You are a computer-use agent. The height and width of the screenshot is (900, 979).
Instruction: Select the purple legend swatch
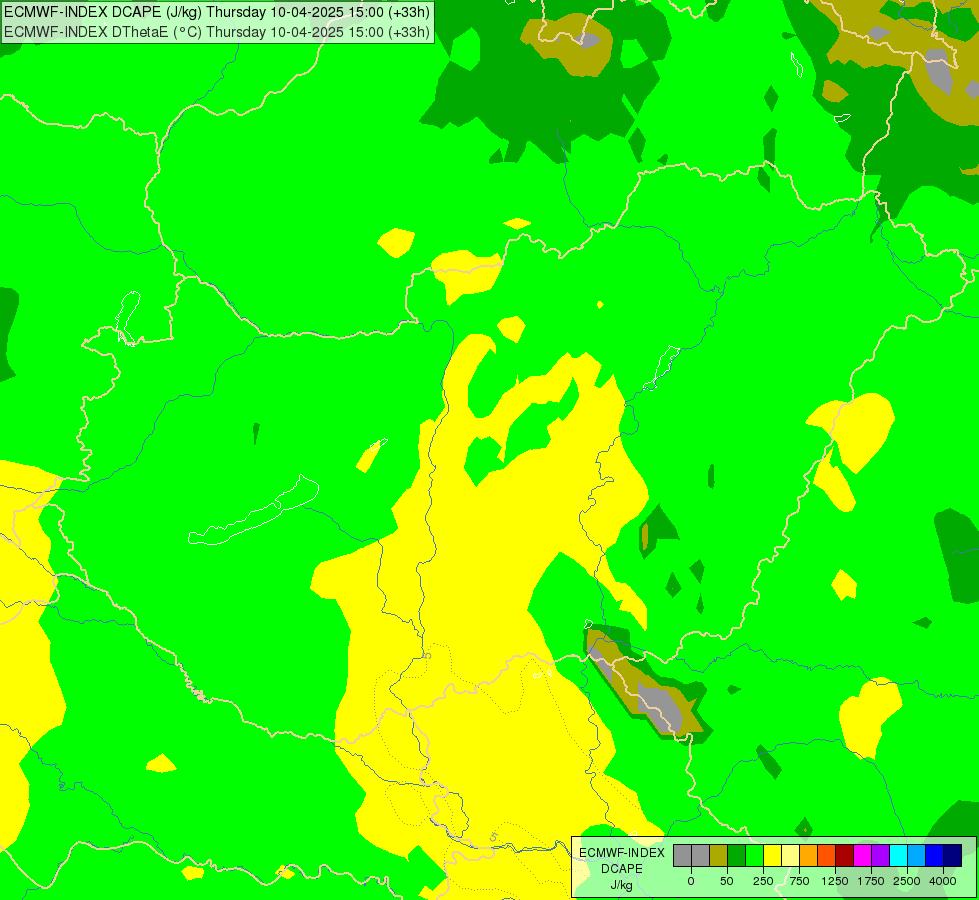pos(880,855)
